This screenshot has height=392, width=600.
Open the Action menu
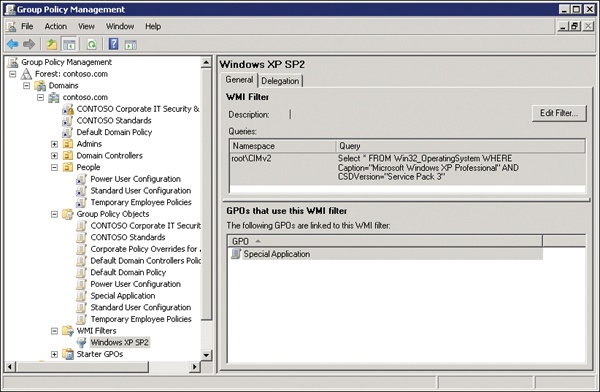click(x=55, y=26)
